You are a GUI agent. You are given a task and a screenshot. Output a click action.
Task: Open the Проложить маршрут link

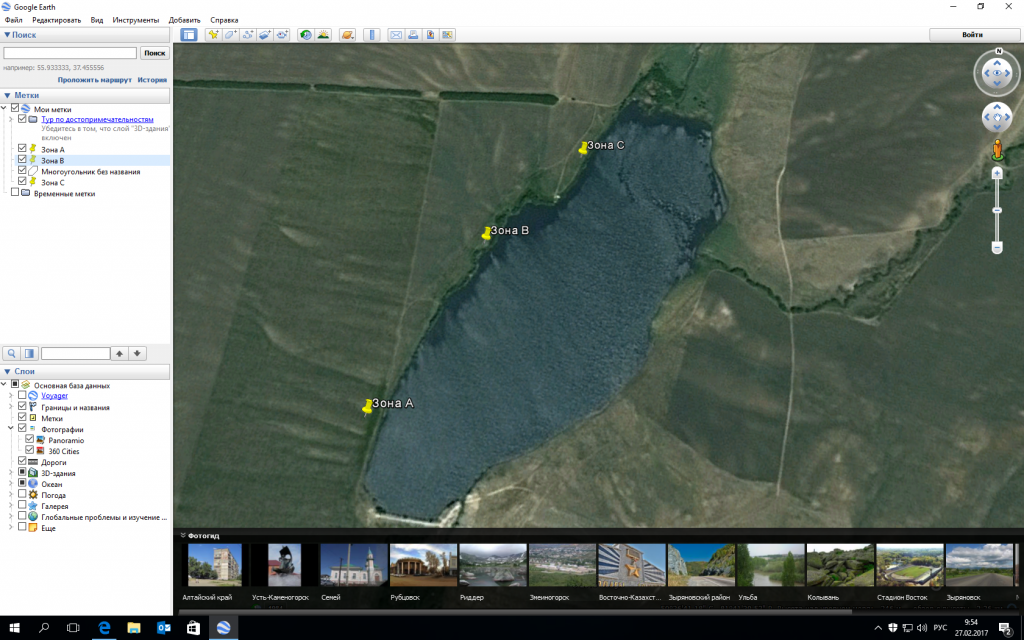tap(94, 80)
